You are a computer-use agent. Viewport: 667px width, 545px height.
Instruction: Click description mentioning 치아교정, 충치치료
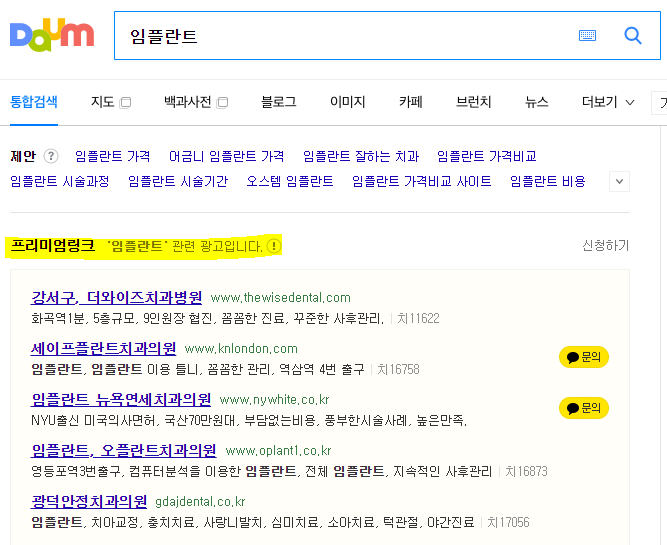tap(253, 522)
